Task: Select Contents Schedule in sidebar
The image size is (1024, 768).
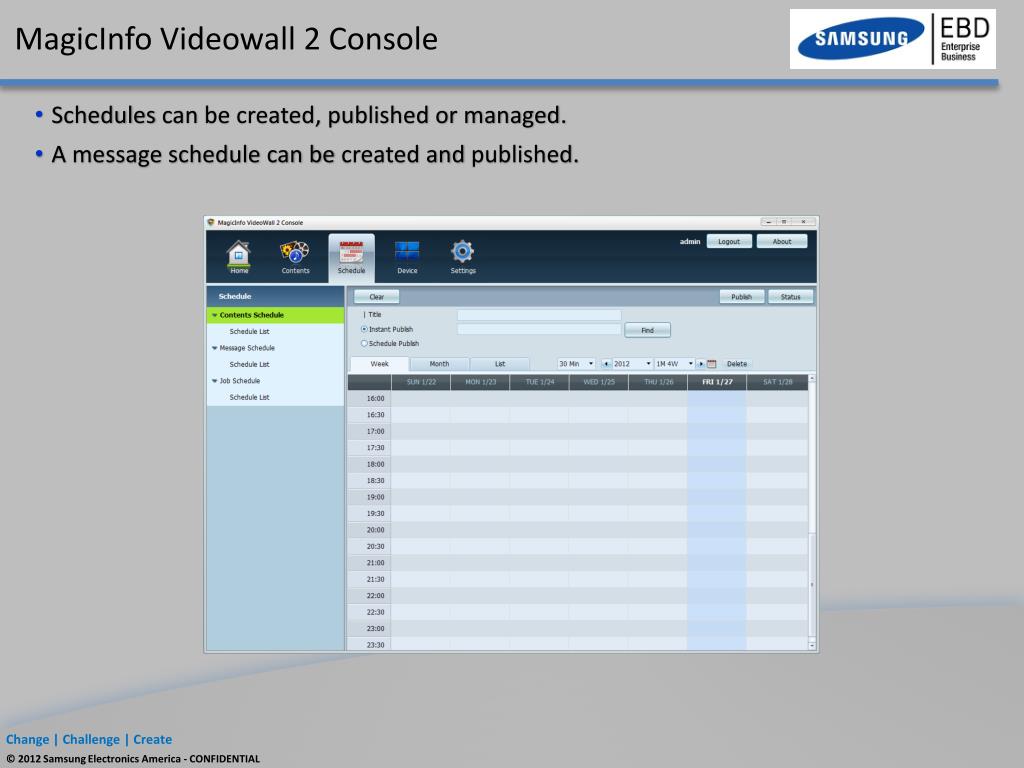Action: pos(275,315)
